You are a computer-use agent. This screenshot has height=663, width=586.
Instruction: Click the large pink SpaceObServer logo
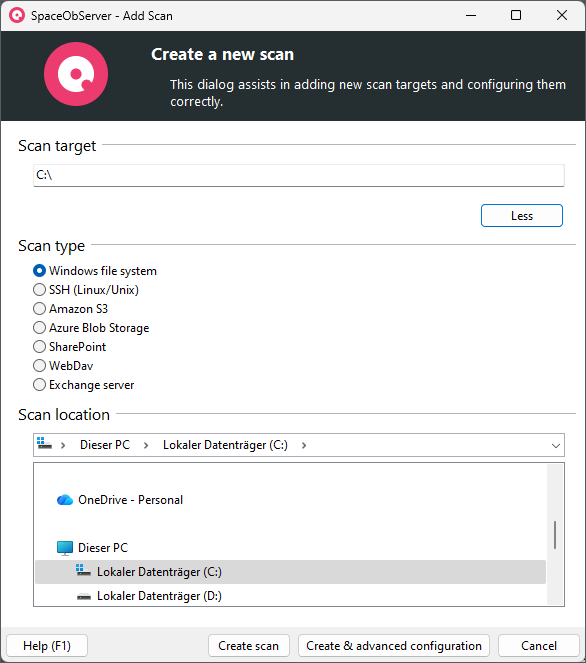76,74
